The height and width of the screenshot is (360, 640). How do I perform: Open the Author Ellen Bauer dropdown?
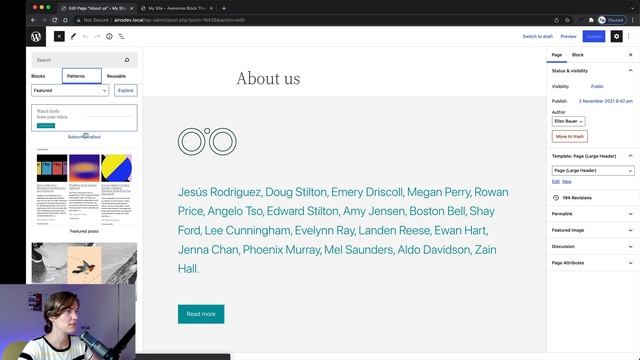[569, 121]
